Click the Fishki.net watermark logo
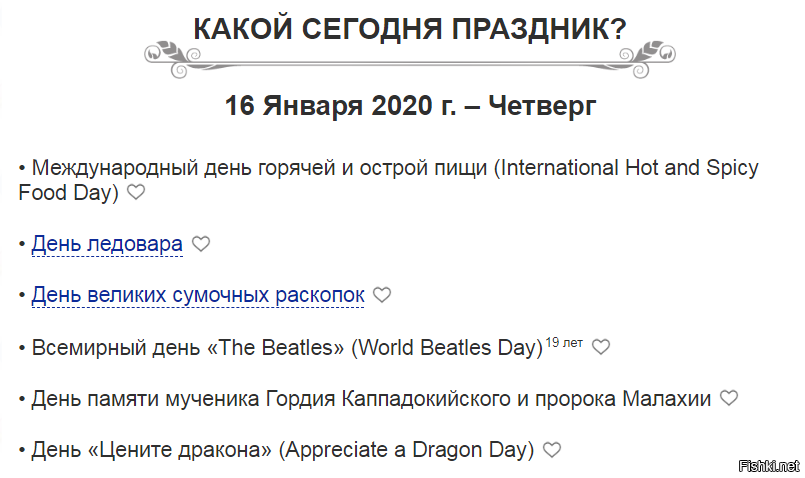Image resolution: width=805 pixels, height=478 pixels. click(769, 466)
